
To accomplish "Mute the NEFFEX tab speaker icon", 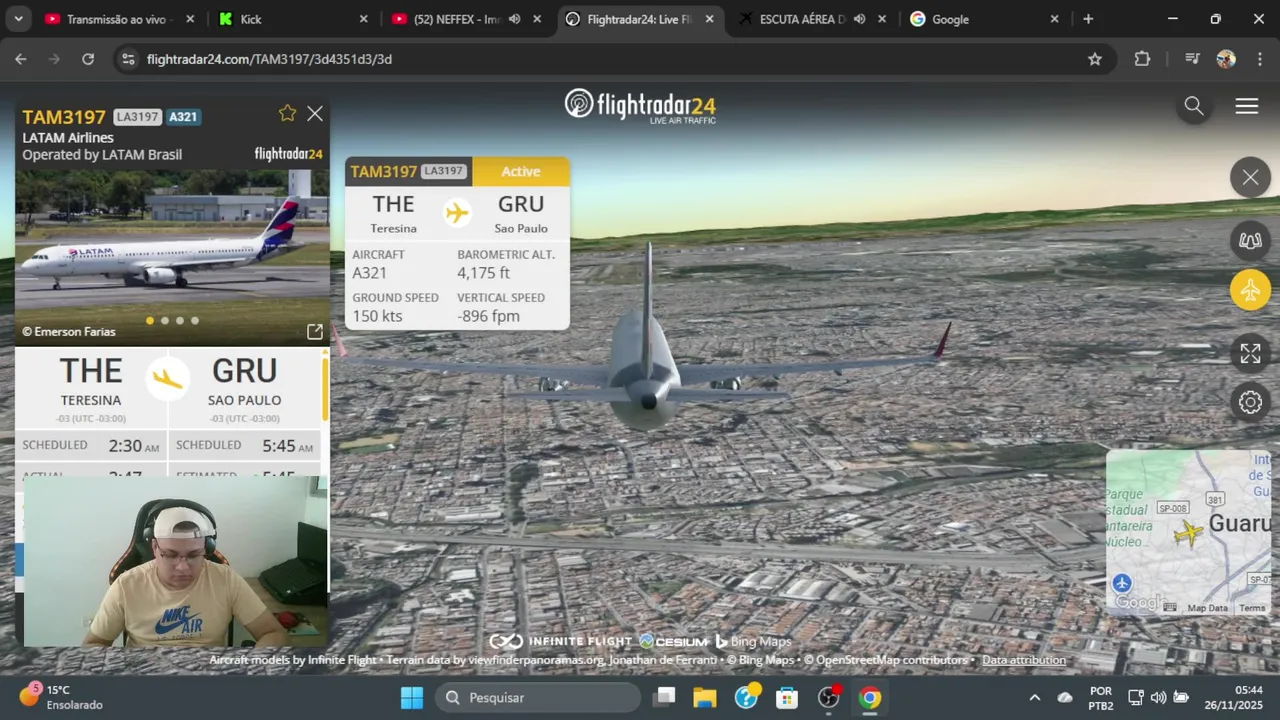I will (x=514, y=19).
